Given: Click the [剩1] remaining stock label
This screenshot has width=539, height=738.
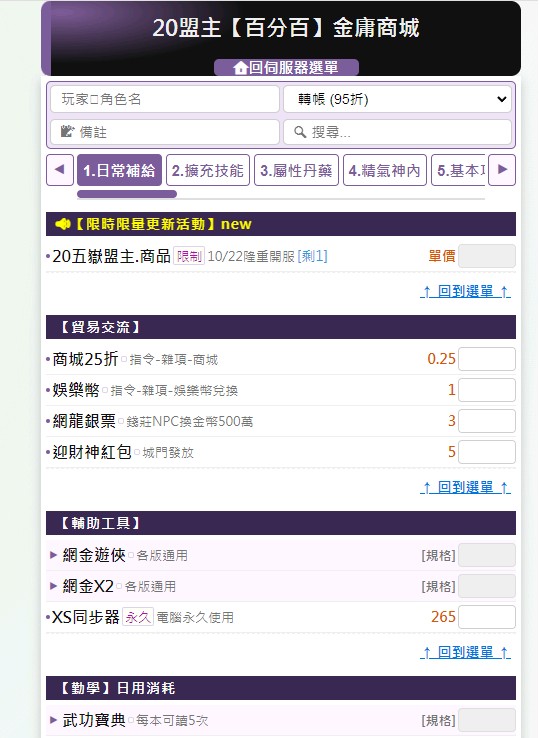Looking at the screenshot, I should [313, 257].
